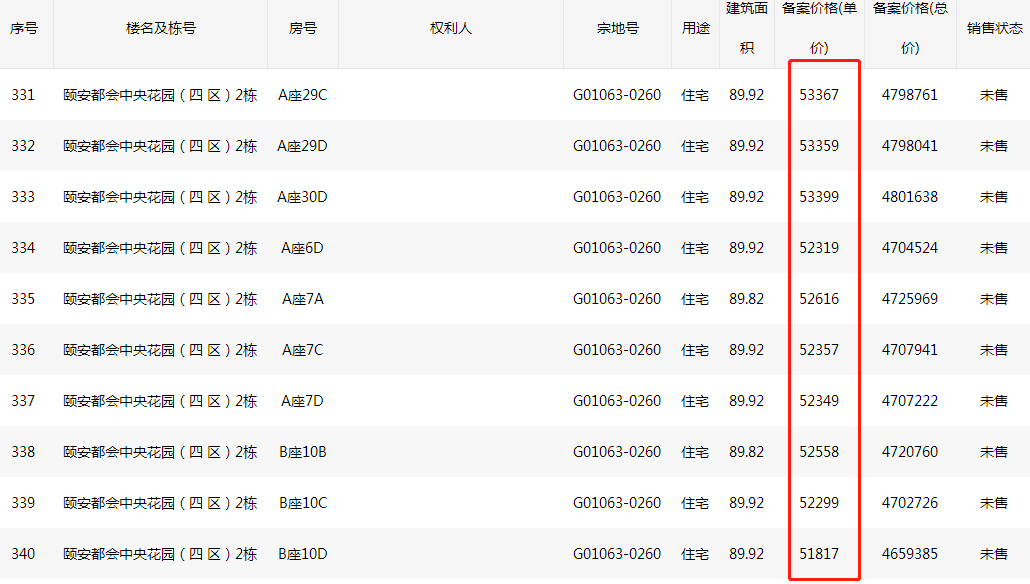Click building area 89.82 in row 338
The image size is (1030, 584).
[x=746, y=452]
